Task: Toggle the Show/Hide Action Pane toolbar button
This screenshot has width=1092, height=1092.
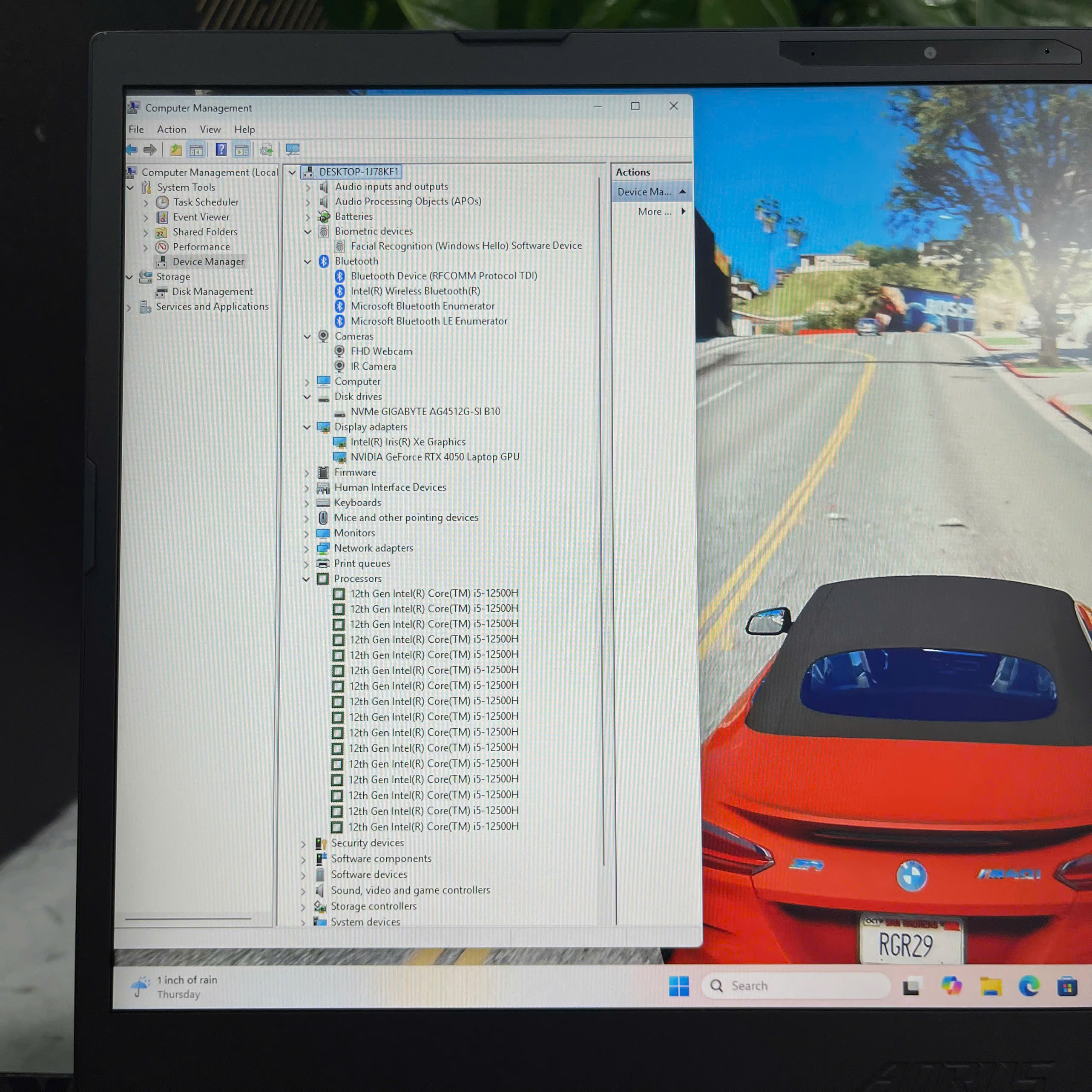Action: 241,150
